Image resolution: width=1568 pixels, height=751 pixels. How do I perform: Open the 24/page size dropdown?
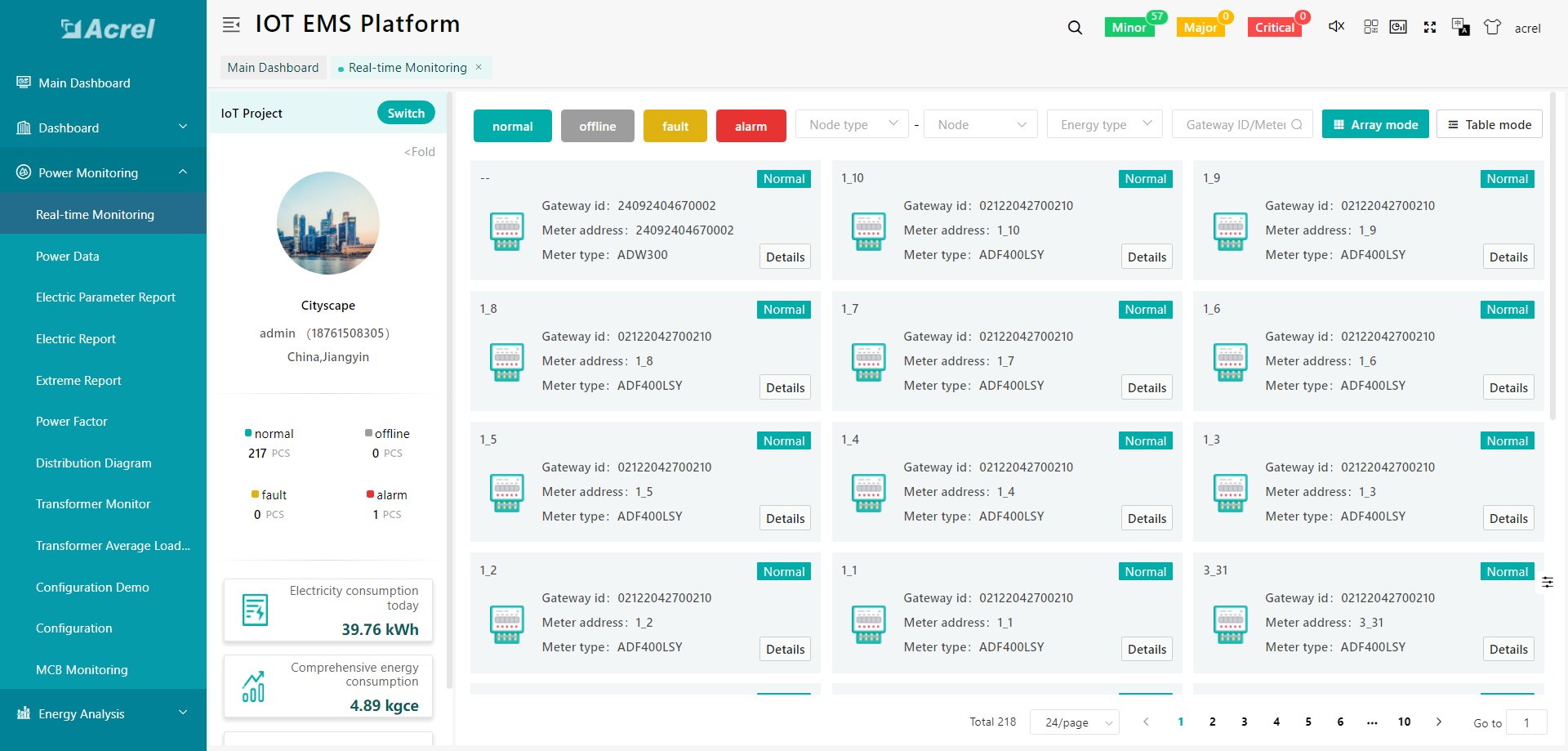tap(1075, 722)
